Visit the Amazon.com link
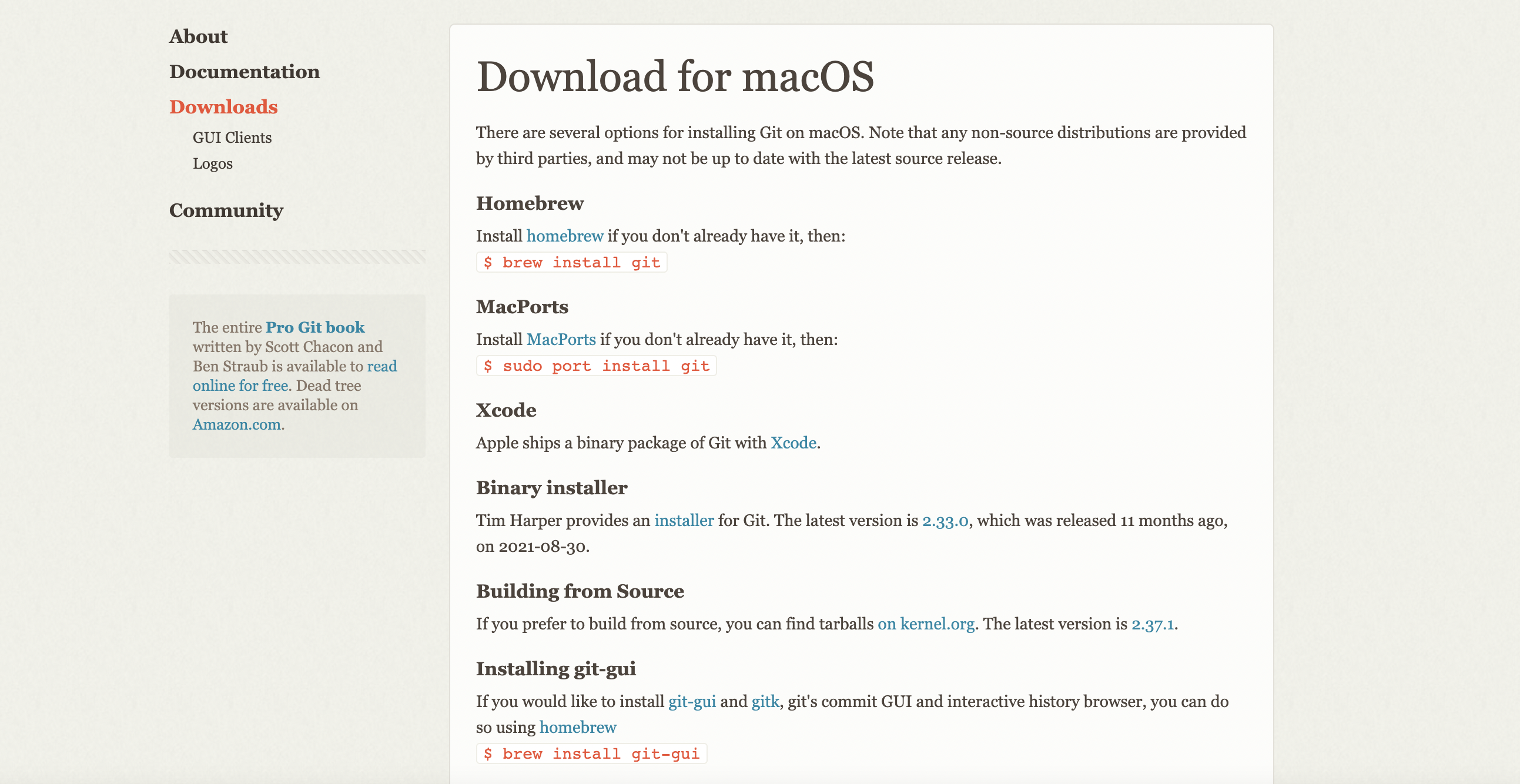Viewport: 1520px width, 784px height. 237,424
